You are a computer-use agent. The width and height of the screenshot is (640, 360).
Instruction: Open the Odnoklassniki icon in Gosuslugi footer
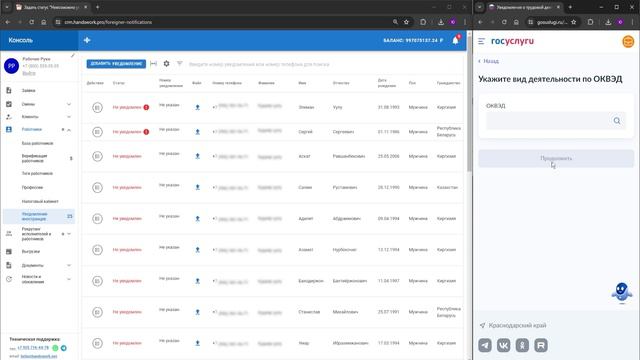(522, 345)
